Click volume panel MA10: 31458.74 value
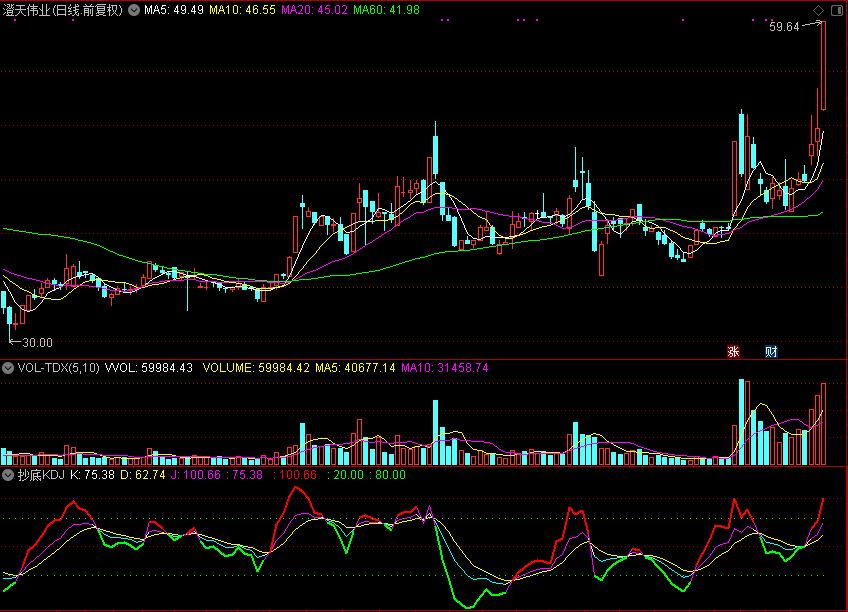This screenshot has width=848, height=612. tap(445, 368)
